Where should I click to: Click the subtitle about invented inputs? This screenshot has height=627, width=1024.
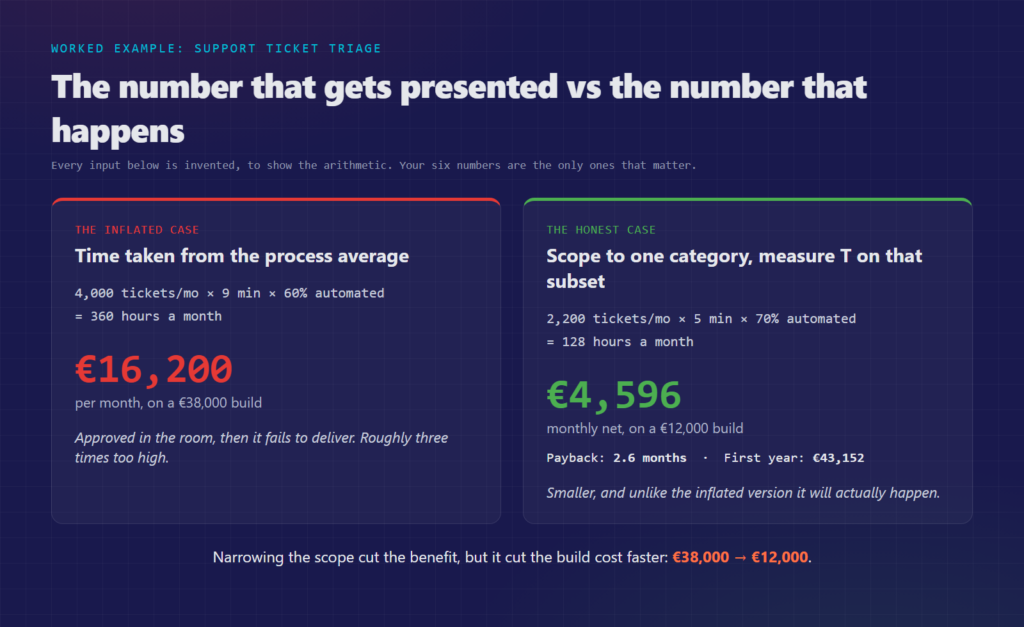coord(374,165)
